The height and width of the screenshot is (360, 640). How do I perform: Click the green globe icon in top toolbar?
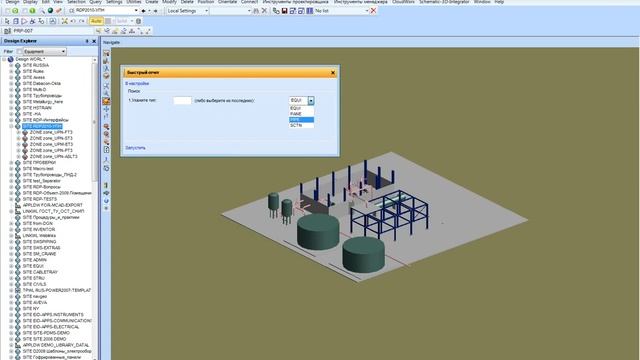point(50,11)
